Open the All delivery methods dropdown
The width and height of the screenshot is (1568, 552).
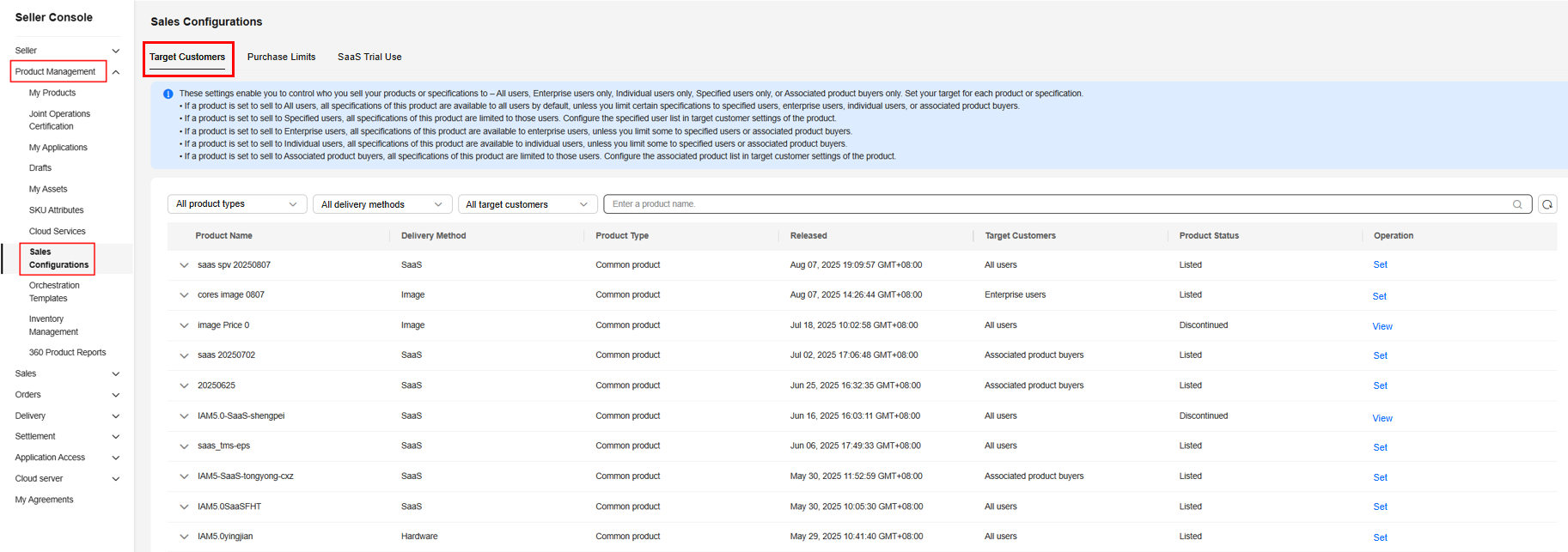[381, 204]
